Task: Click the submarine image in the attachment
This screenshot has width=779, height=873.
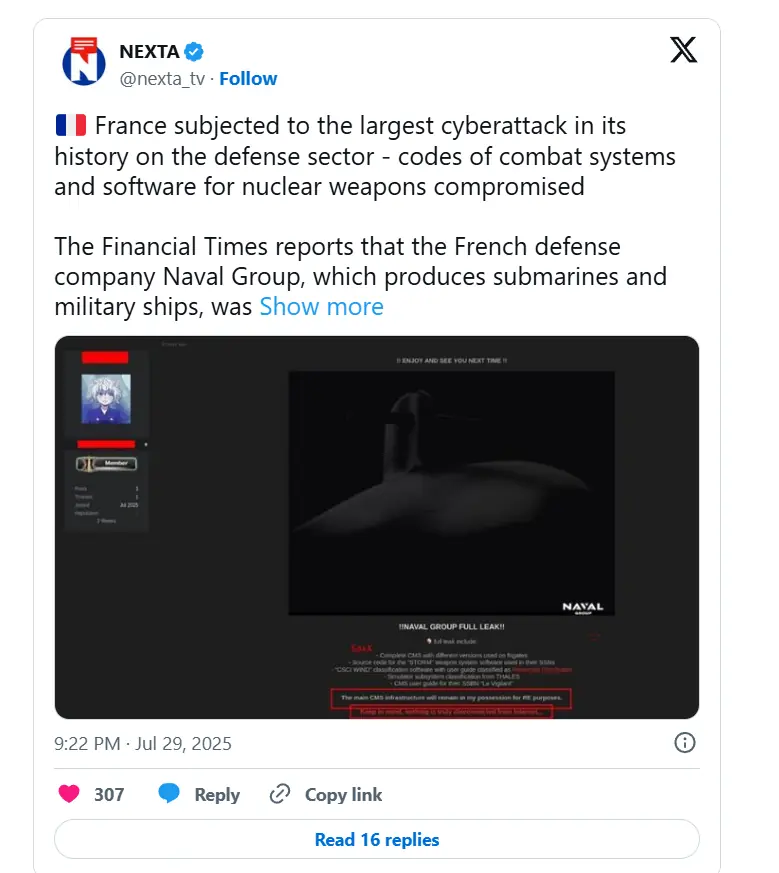Action: [452, 493]
